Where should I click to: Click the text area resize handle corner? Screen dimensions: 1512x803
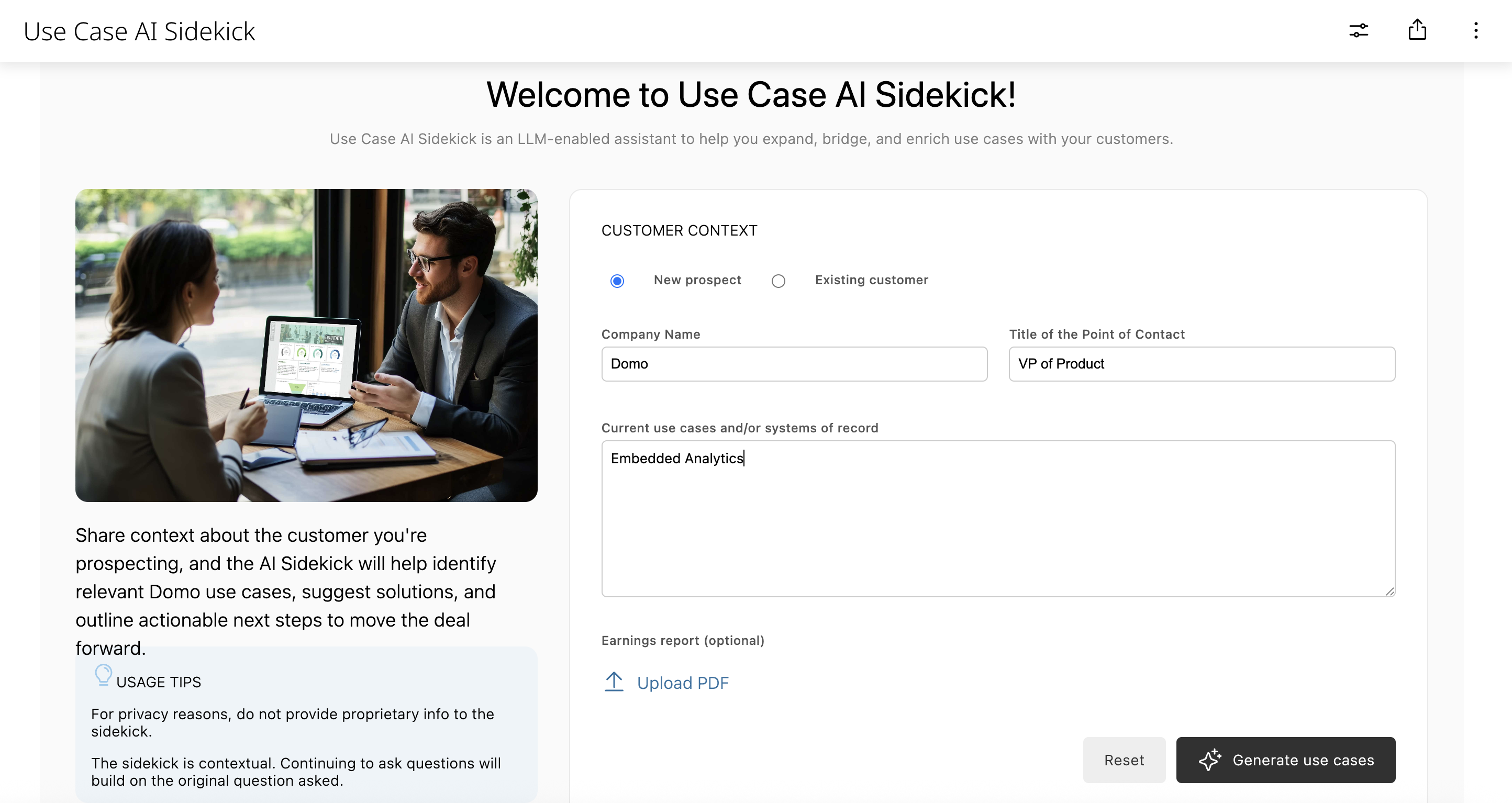[x=1389, y=591]
